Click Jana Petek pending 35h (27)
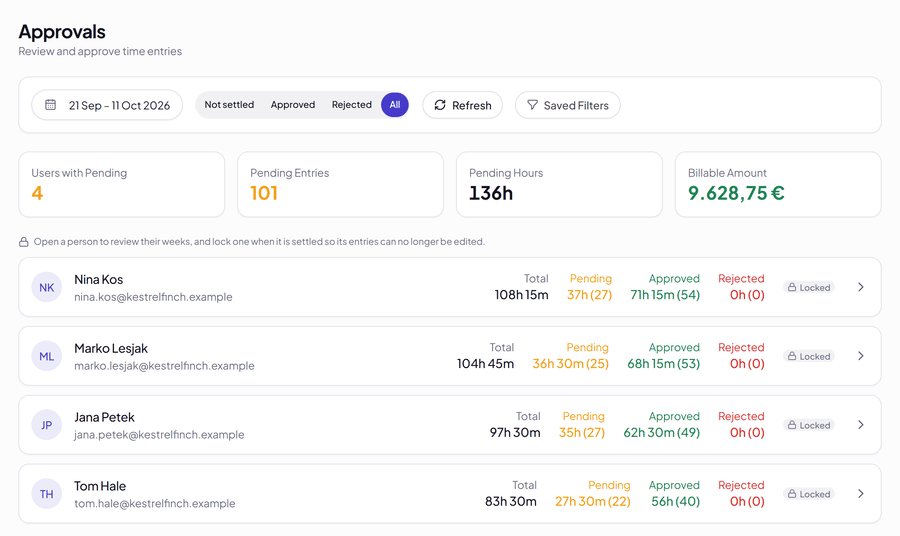The height and width of the screenshot is (536, 900). point(582,433)
